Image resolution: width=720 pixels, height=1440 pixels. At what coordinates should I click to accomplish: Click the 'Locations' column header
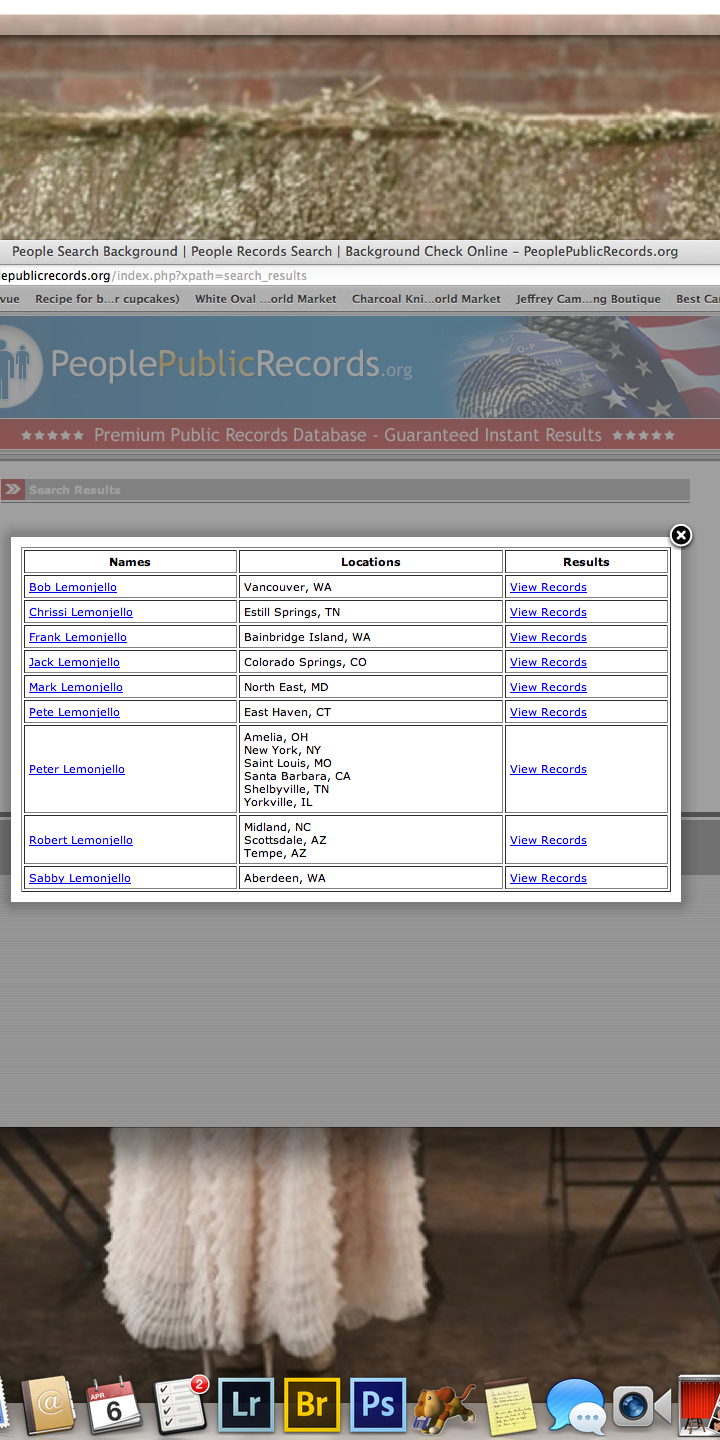371,562
